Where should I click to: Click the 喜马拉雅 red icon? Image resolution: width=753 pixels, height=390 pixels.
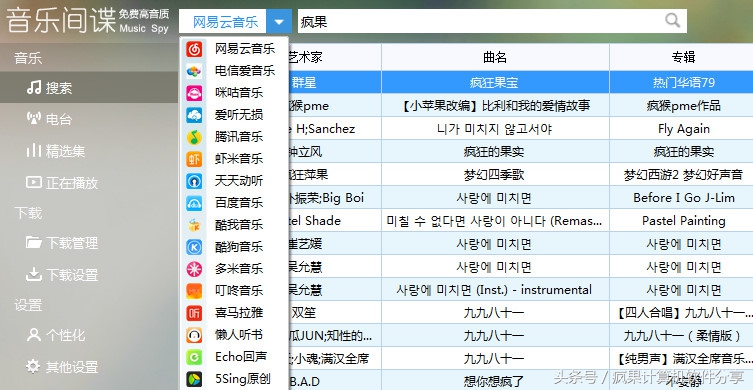point(194,313)
